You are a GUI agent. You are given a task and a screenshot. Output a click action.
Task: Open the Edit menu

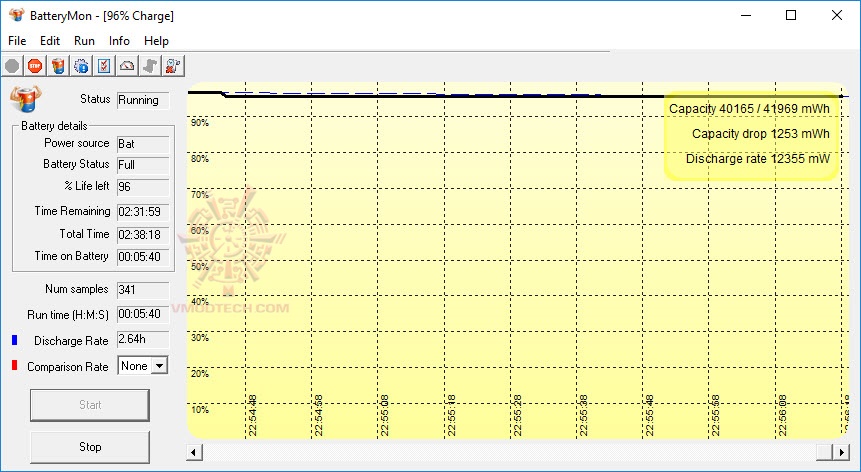click(49, 41)
